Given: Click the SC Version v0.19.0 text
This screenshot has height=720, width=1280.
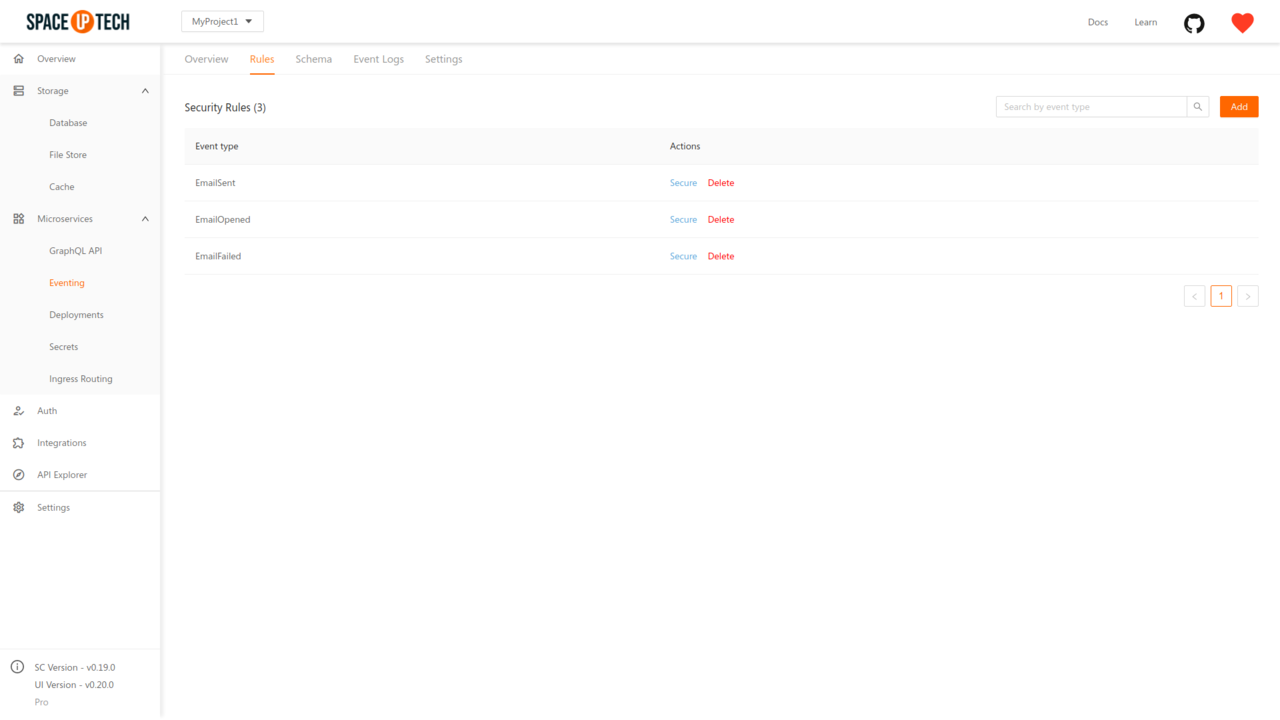Looking at the screenshot, I should click(75, 667).
